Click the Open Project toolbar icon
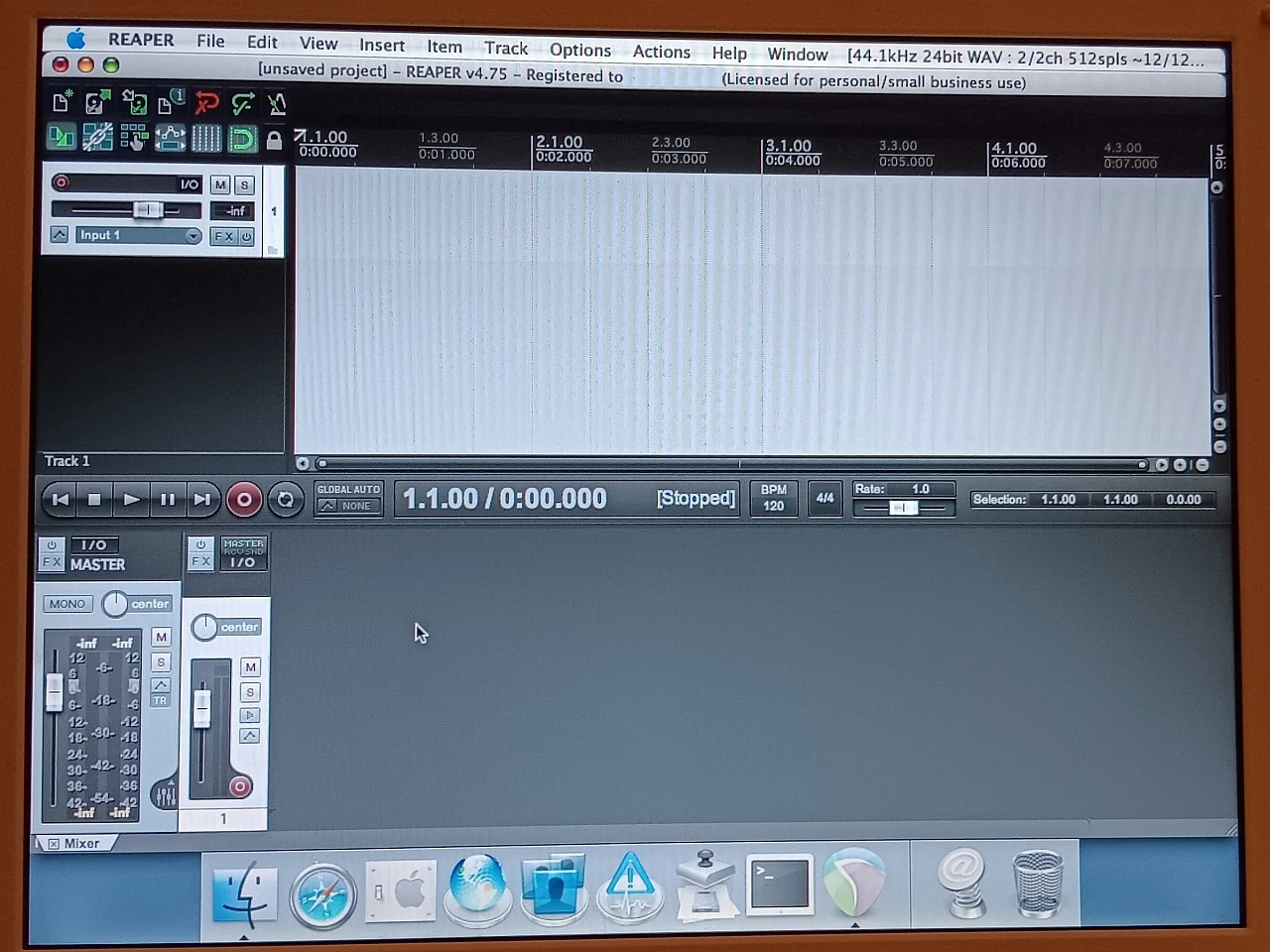 point(97,102)
